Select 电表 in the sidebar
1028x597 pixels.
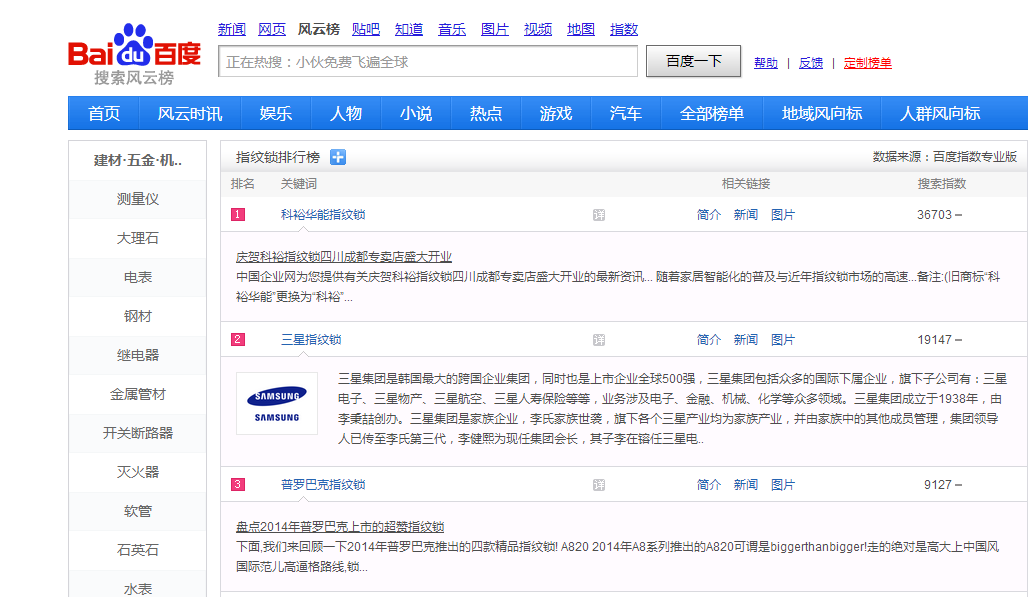click(138, 277)
